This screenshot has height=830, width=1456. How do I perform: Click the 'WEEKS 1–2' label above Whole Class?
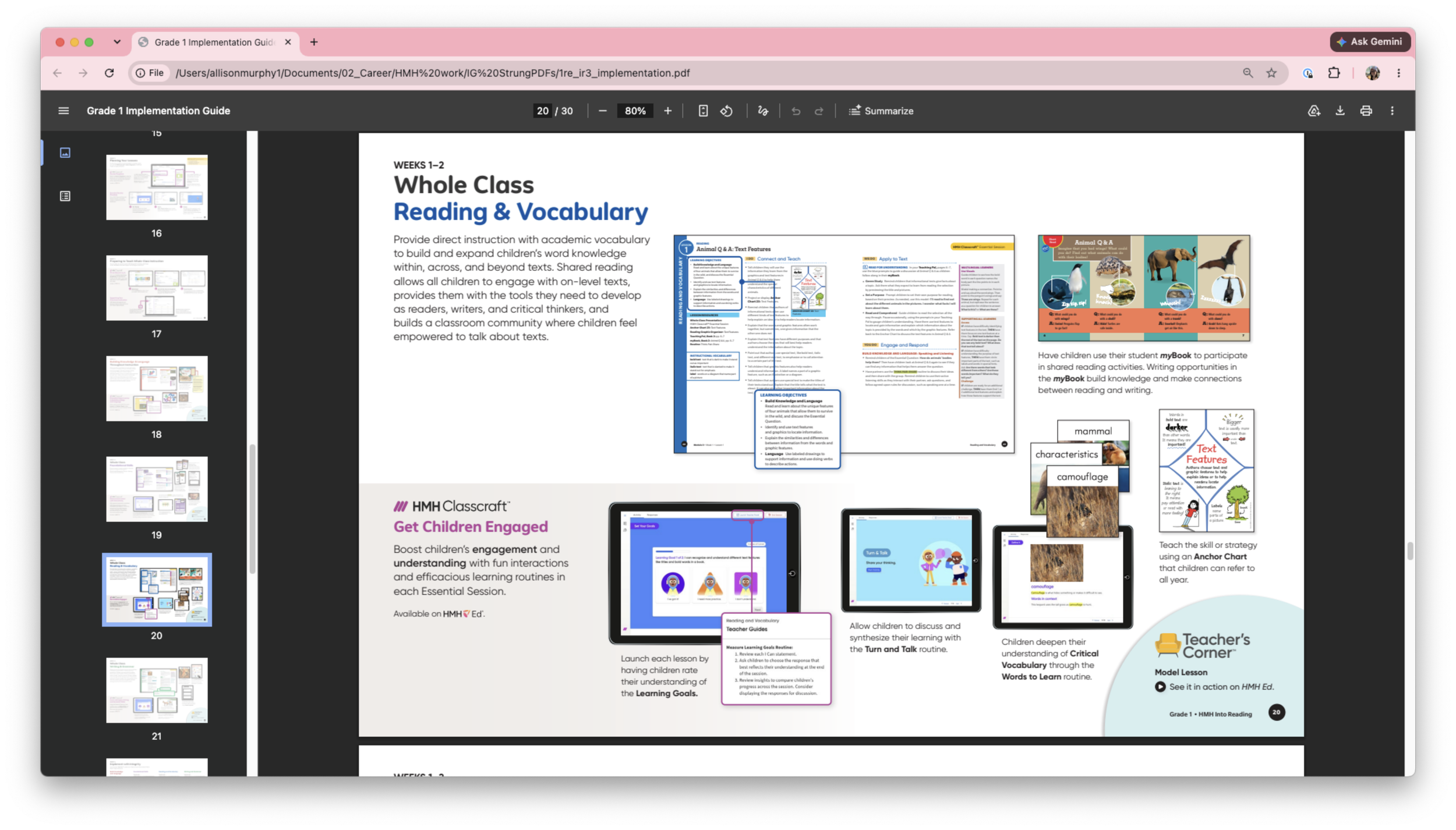click(x=419, y=165)
